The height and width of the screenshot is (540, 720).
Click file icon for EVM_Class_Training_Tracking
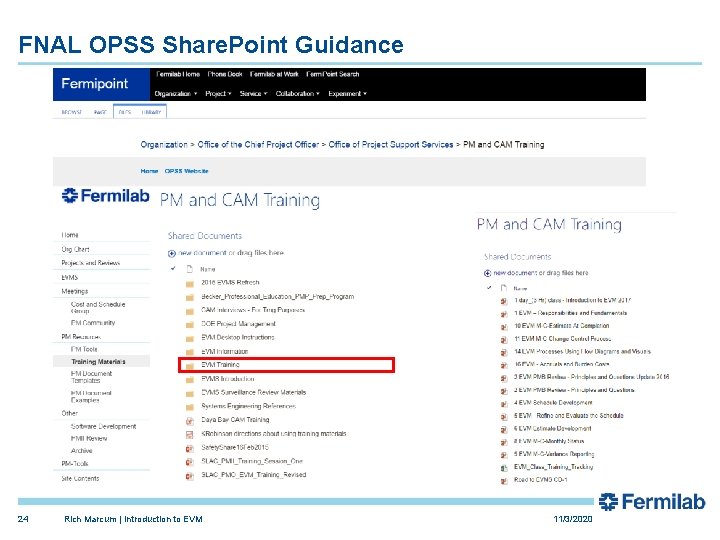pos(504,468)
